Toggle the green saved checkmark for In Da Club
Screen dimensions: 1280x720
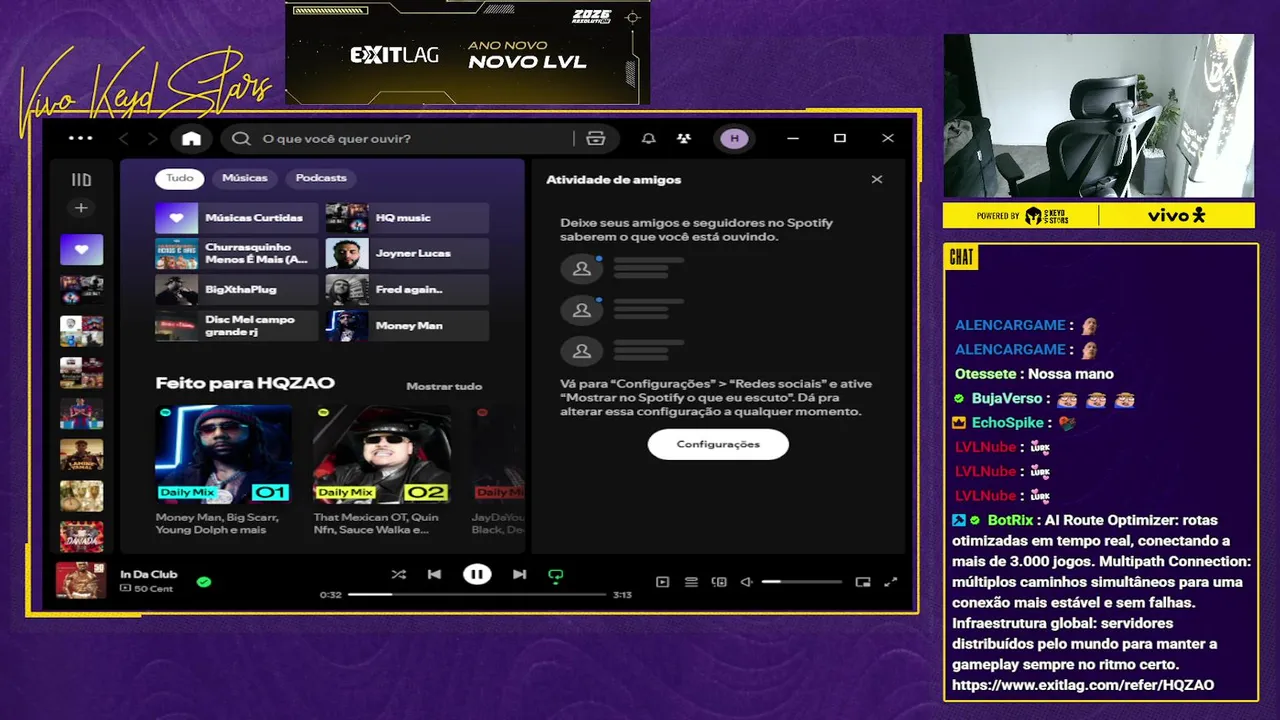(204, 581)
